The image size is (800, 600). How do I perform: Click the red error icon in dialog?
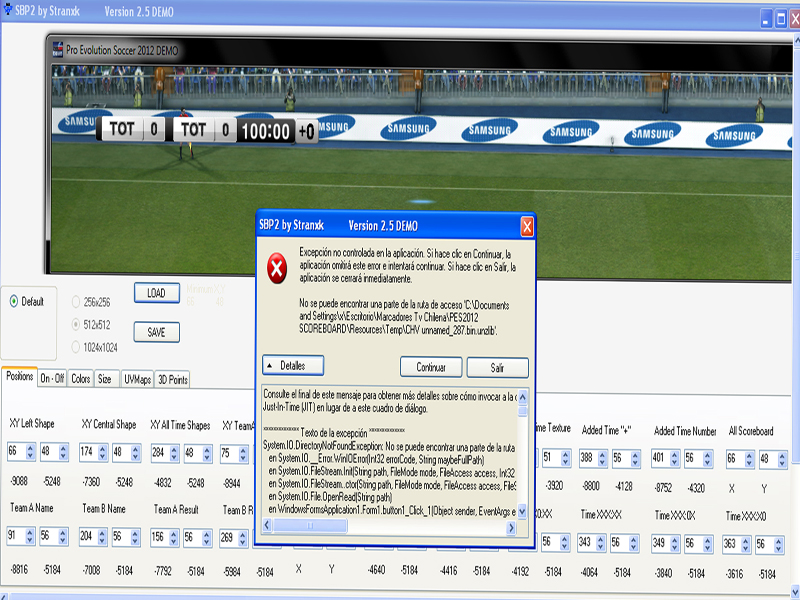click(277, 266)
